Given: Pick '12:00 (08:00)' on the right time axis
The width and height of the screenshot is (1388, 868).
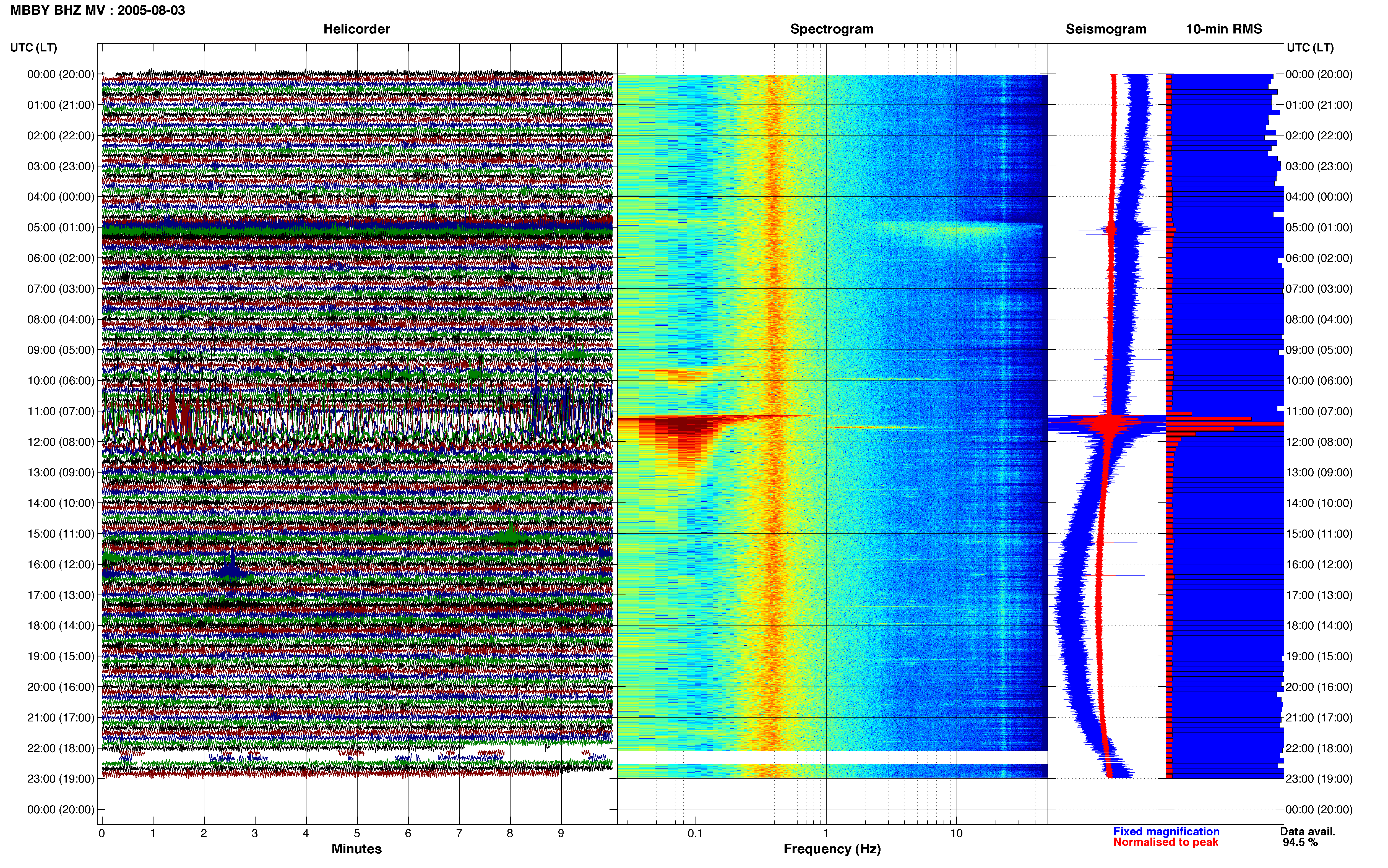Looking at the screenshot, I should [x=1319, y=442].
